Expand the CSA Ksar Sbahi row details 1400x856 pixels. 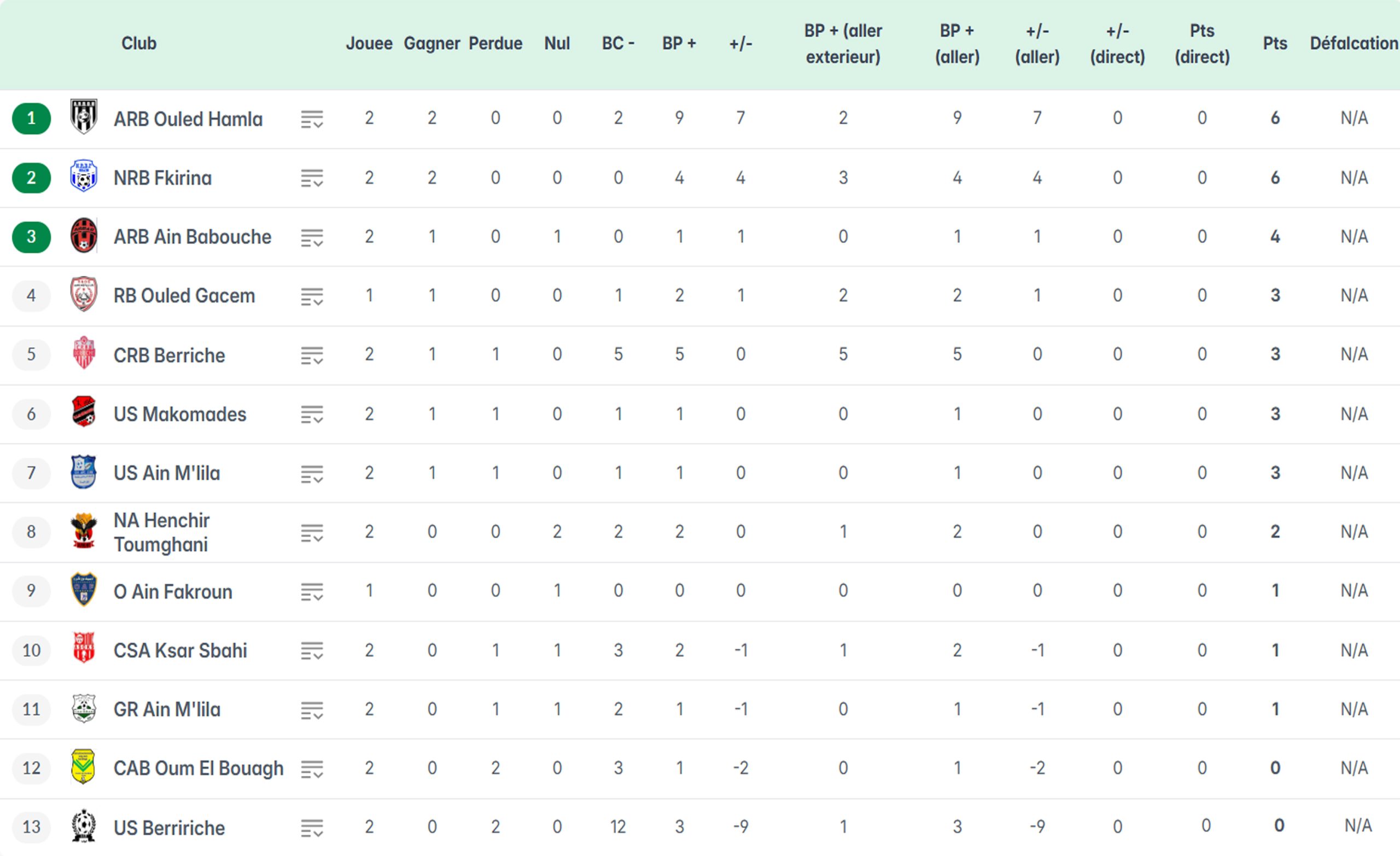[x=311, y=651]
